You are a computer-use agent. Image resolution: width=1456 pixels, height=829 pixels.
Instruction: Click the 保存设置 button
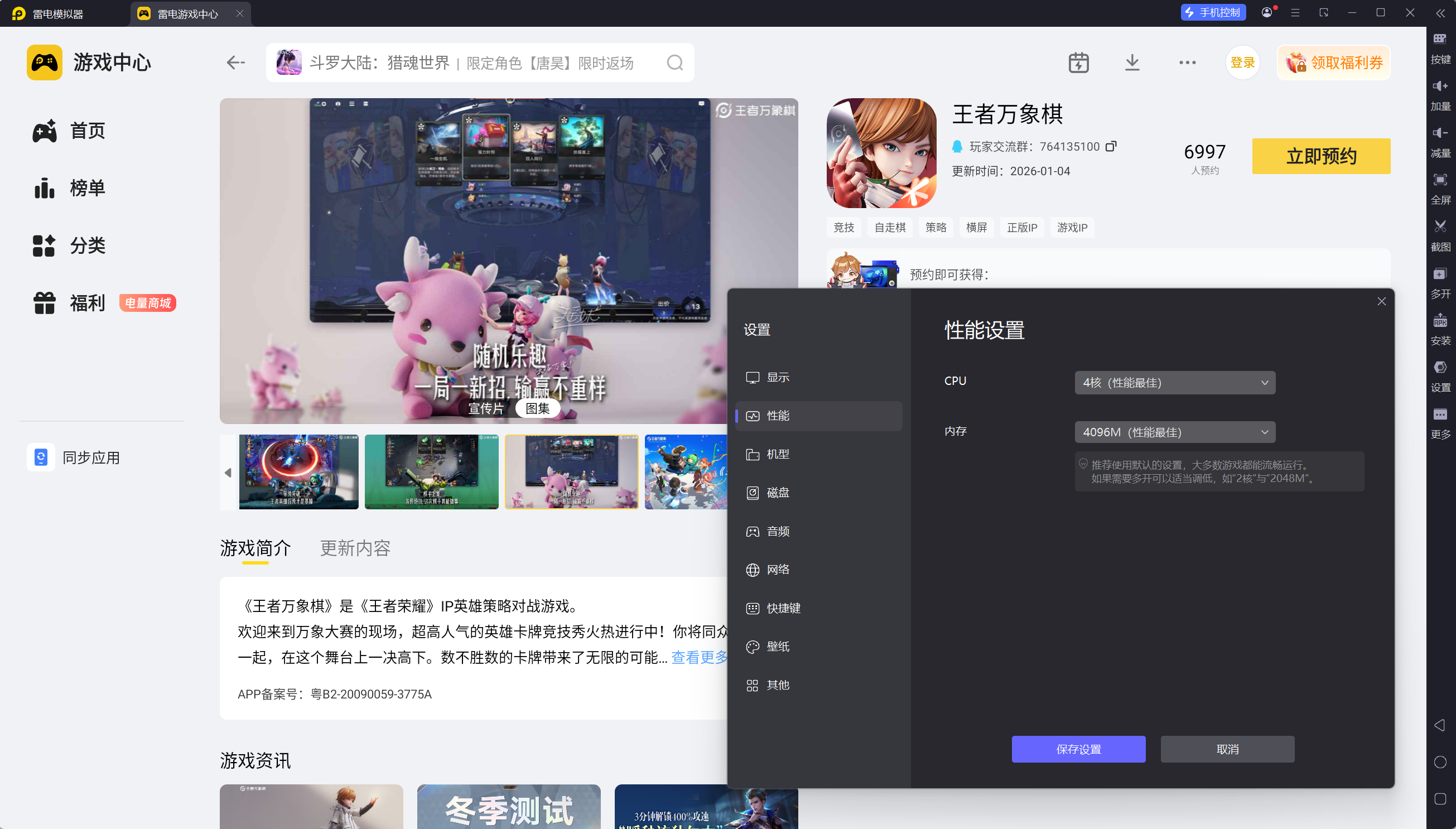[x=1078, y=749]
